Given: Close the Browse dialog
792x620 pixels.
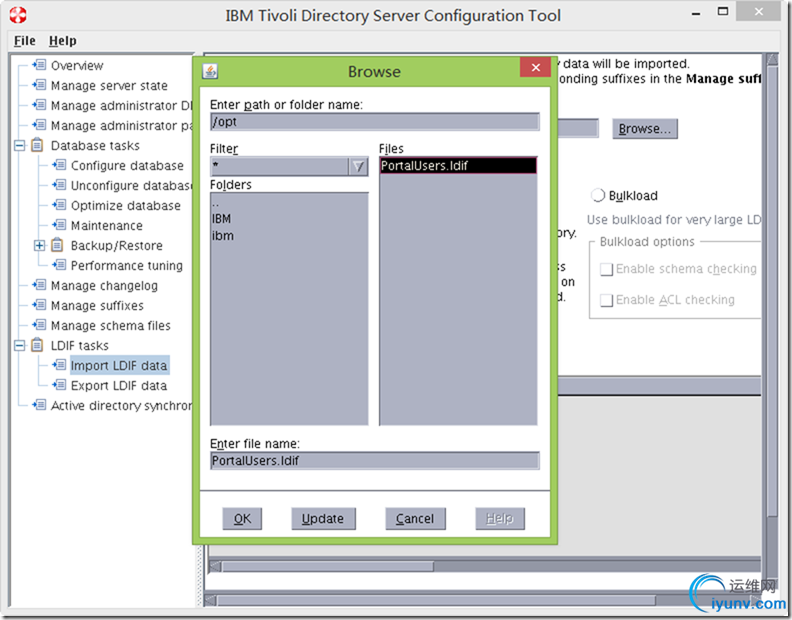Looking at the screenshot, I should (536, 67).
